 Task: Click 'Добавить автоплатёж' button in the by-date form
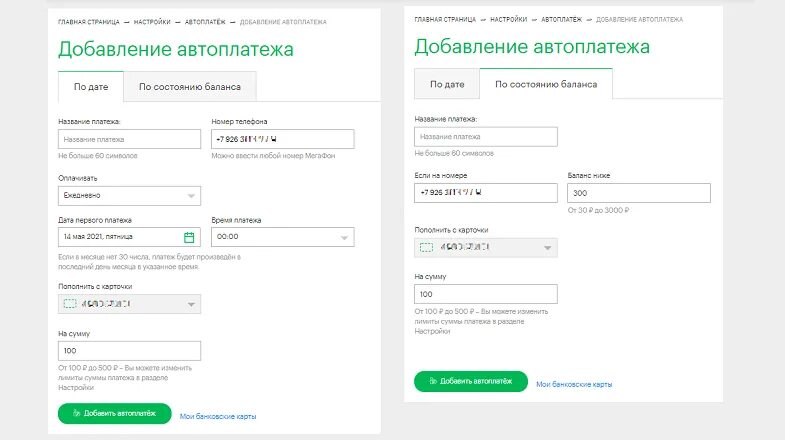(115, 413)
